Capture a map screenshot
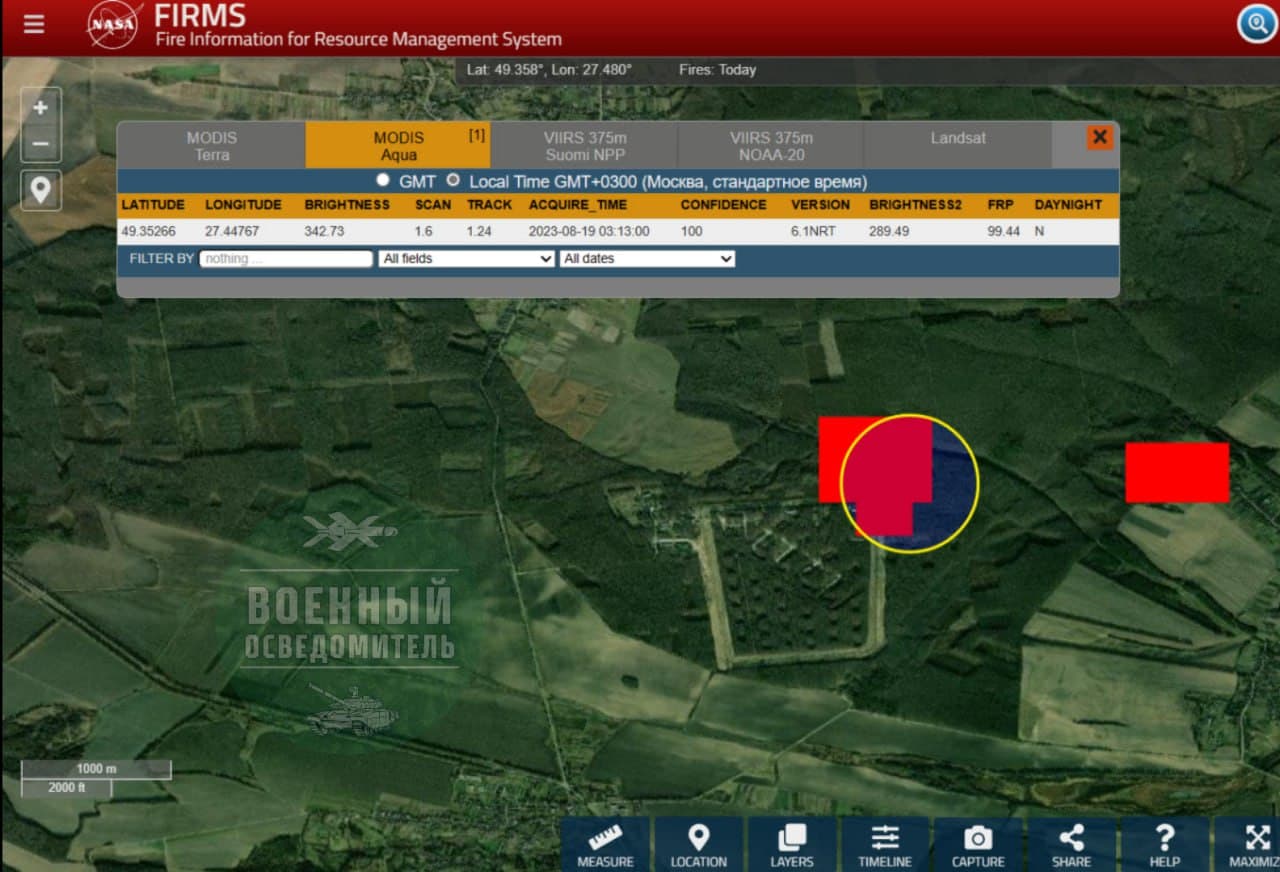The width and height of the screenshot is (1280, 872). [977, 845]
